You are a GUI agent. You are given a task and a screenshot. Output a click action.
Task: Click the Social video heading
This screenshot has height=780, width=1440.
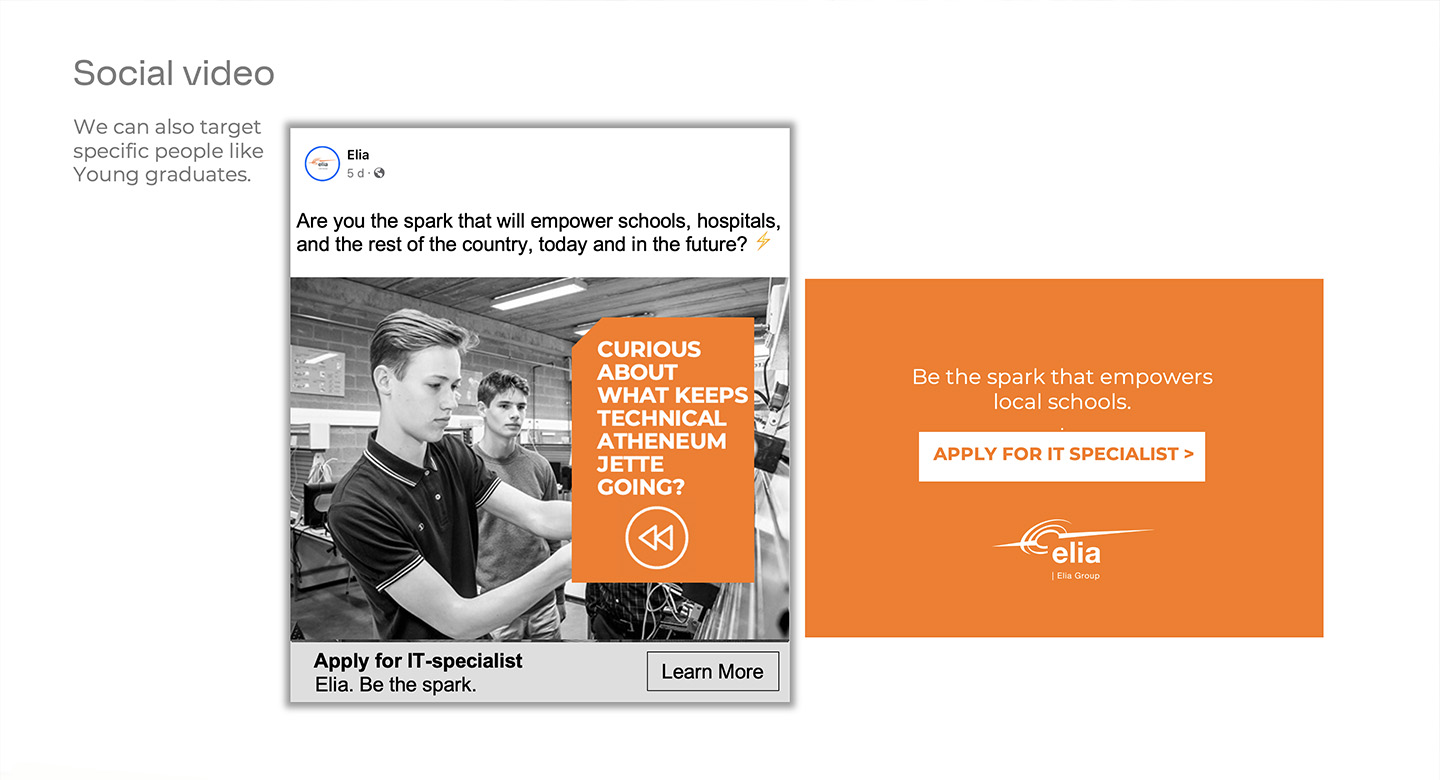(174, 73)
